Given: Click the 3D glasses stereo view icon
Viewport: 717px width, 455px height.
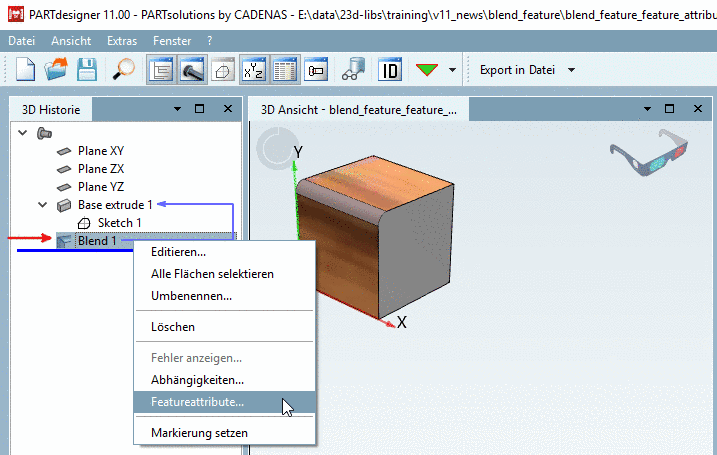Looking at the screenshot, I should pyautogui.click(x=649, y=153).
